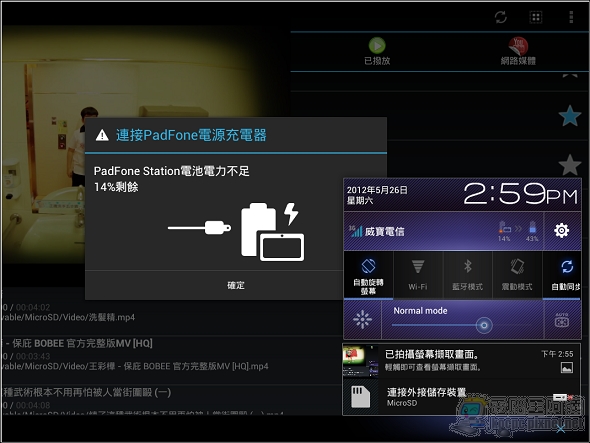Toggle 自動同步 auto sync
The width and height of the screenshot is (590, 443).
click(562, 276)
